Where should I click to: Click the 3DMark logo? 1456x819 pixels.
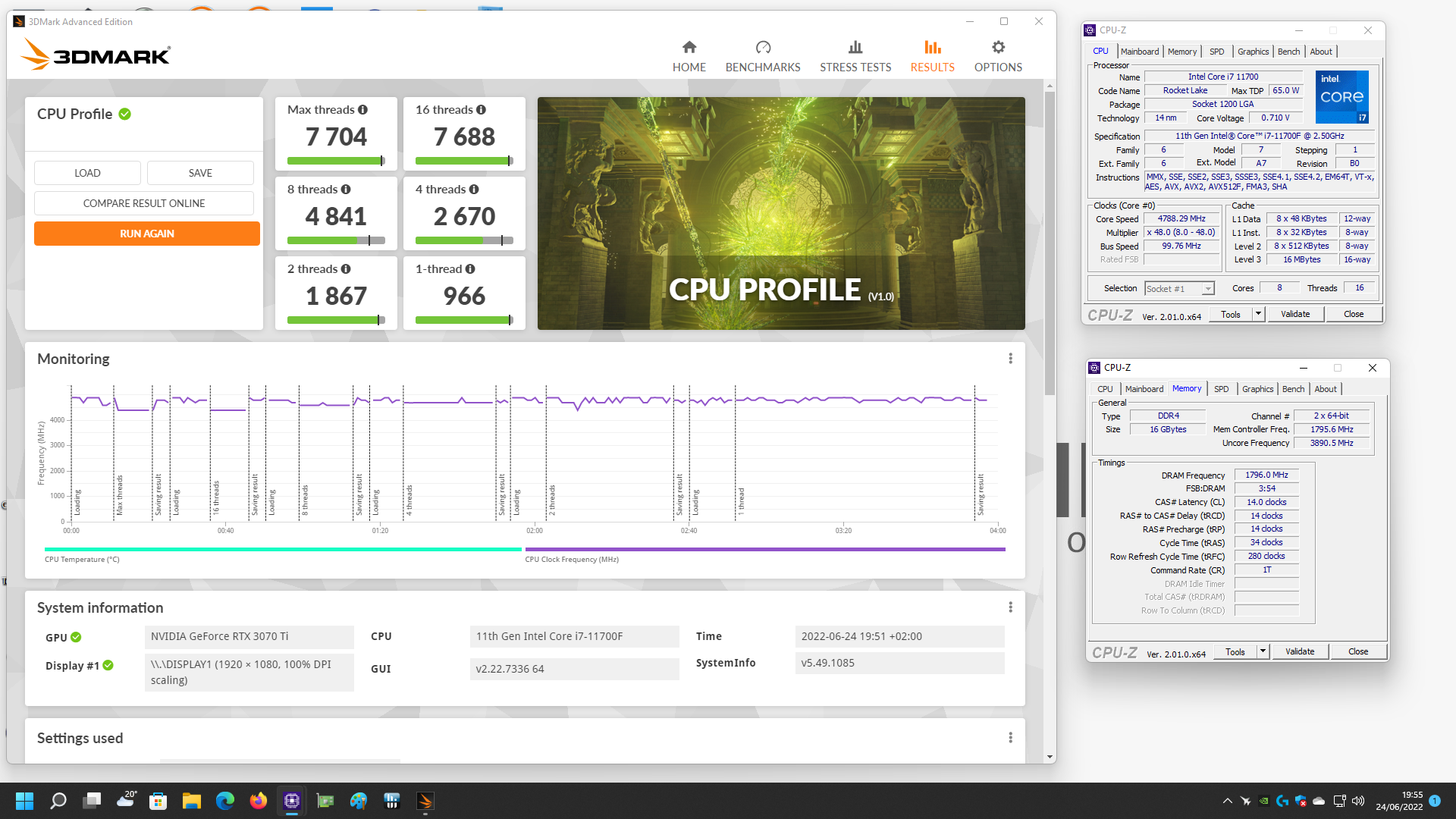[x=95, y=55]
